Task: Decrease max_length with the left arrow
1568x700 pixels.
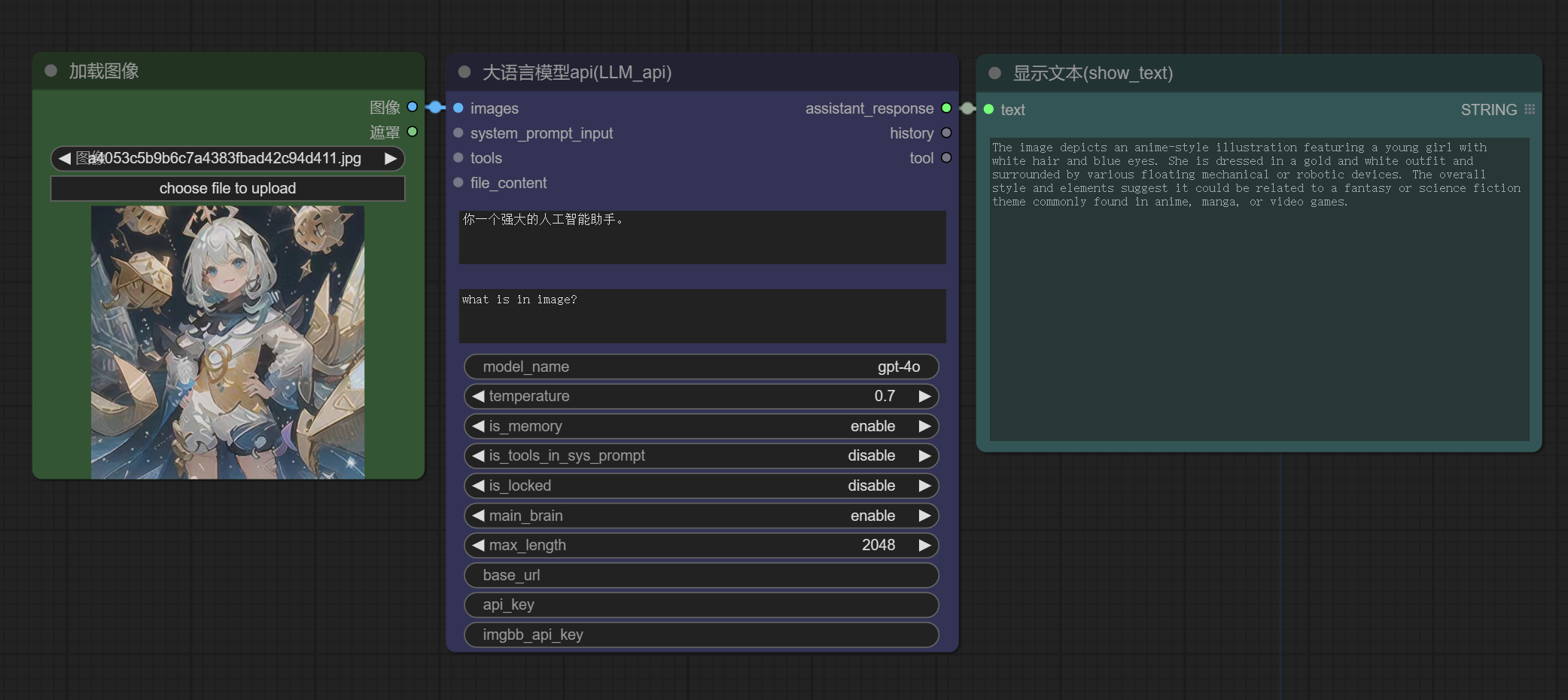Action: click(478, 545)
